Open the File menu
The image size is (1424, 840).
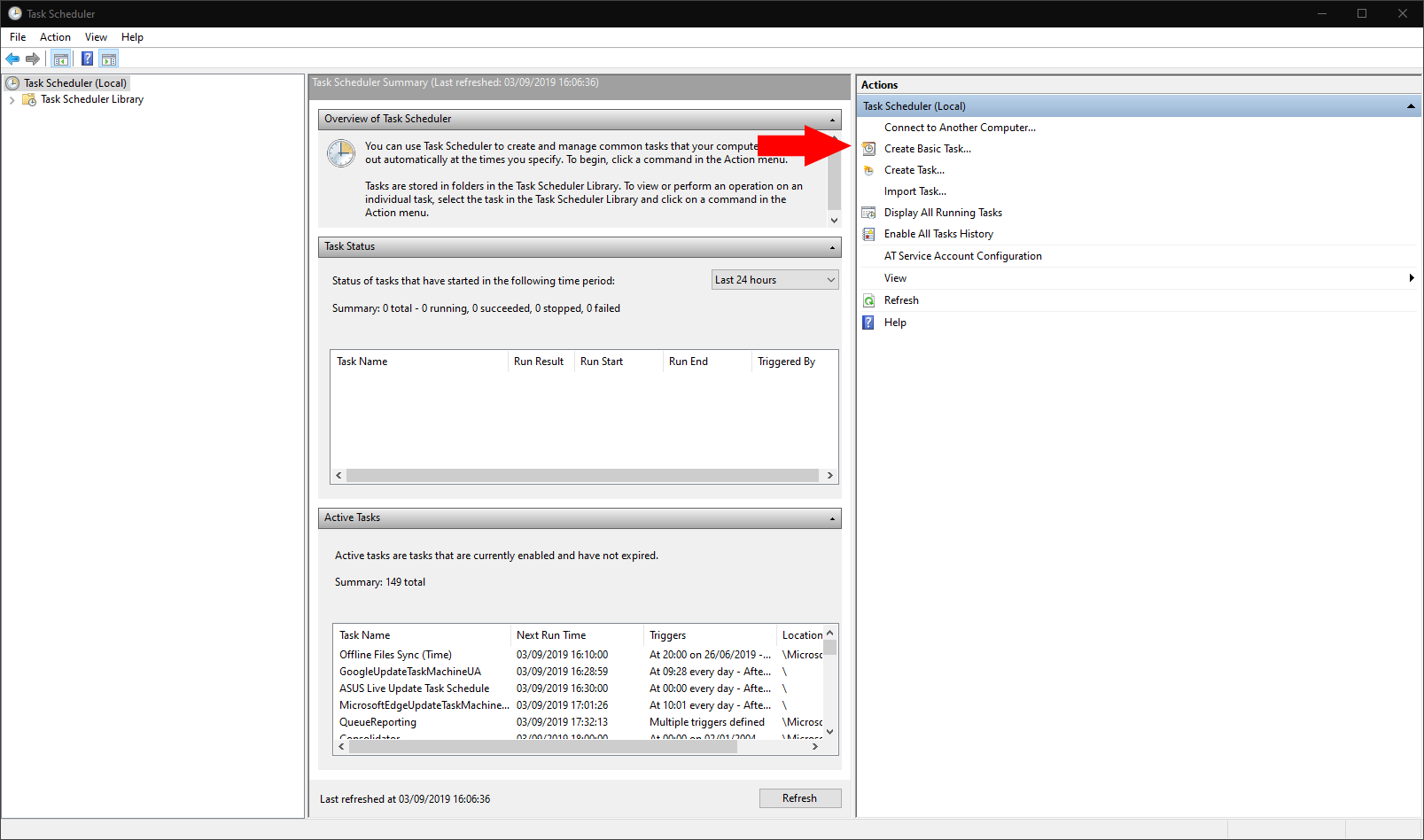tap(17, 37)
